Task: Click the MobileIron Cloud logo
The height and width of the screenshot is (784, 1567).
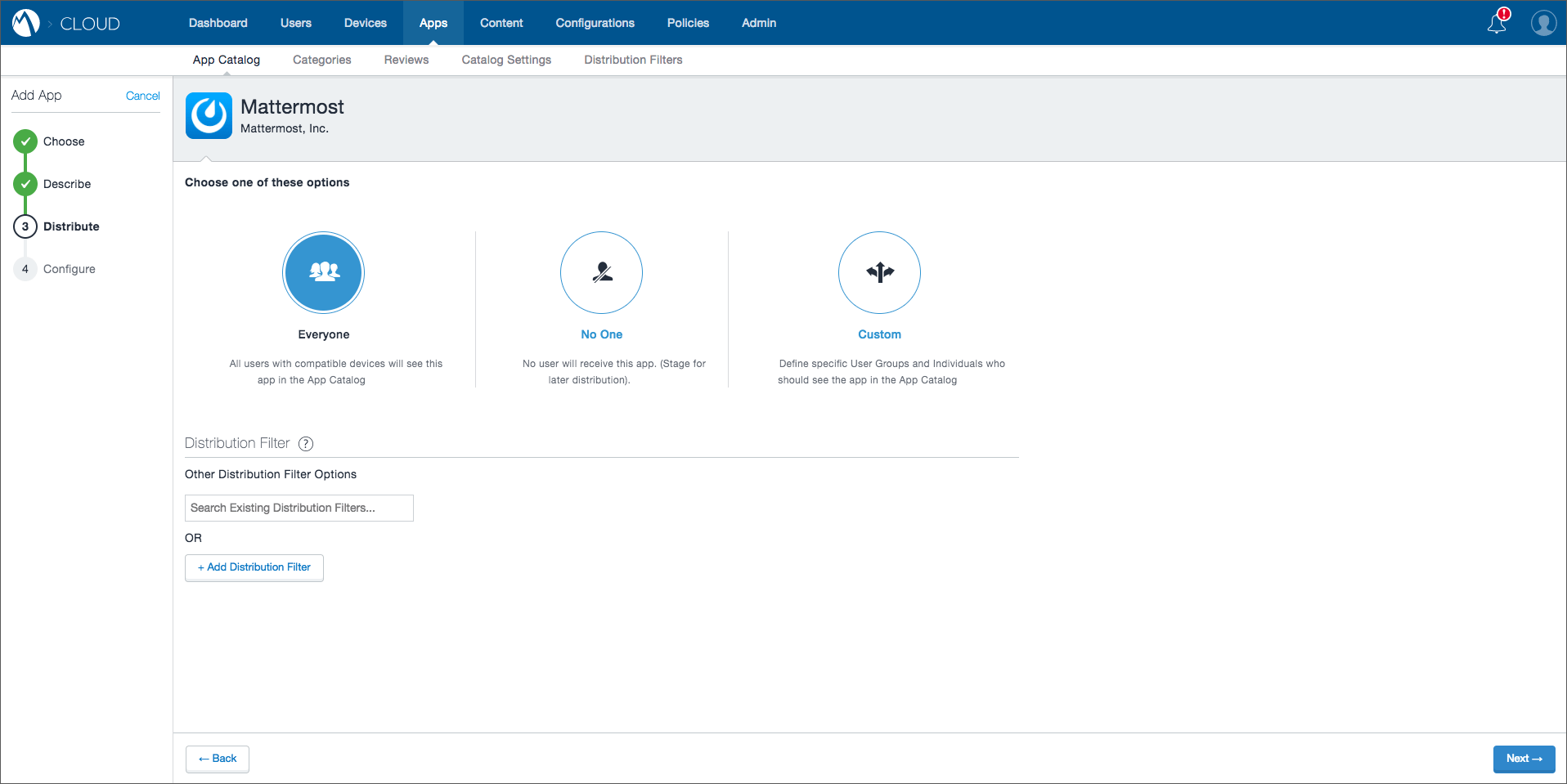Action: point(26,23)
